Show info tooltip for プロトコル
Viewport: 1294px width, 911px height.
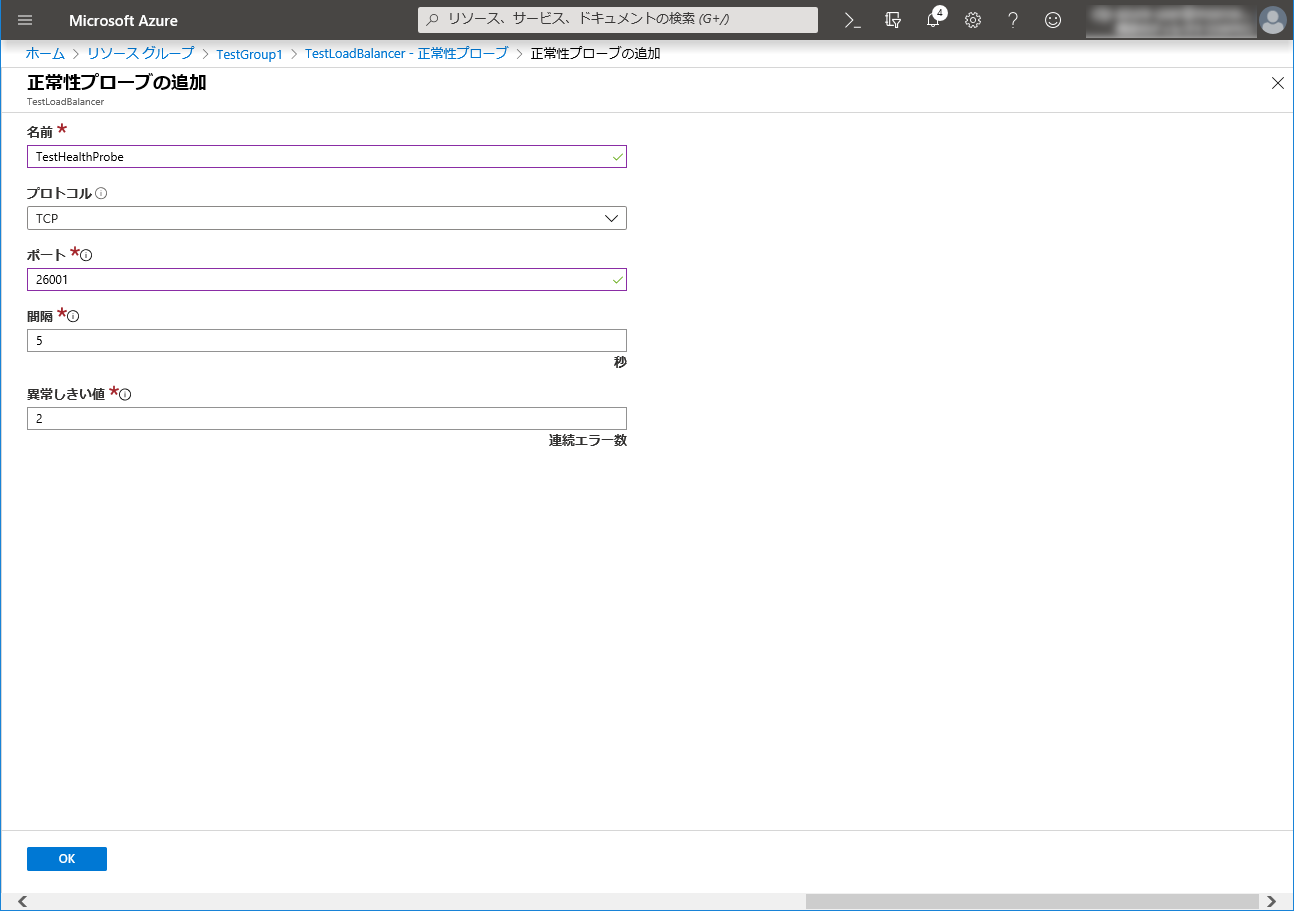coord(101,194)
